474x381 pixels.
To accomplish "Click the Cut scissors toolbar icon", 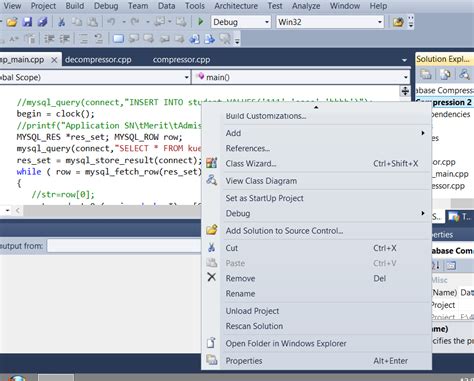I will 61,22.
